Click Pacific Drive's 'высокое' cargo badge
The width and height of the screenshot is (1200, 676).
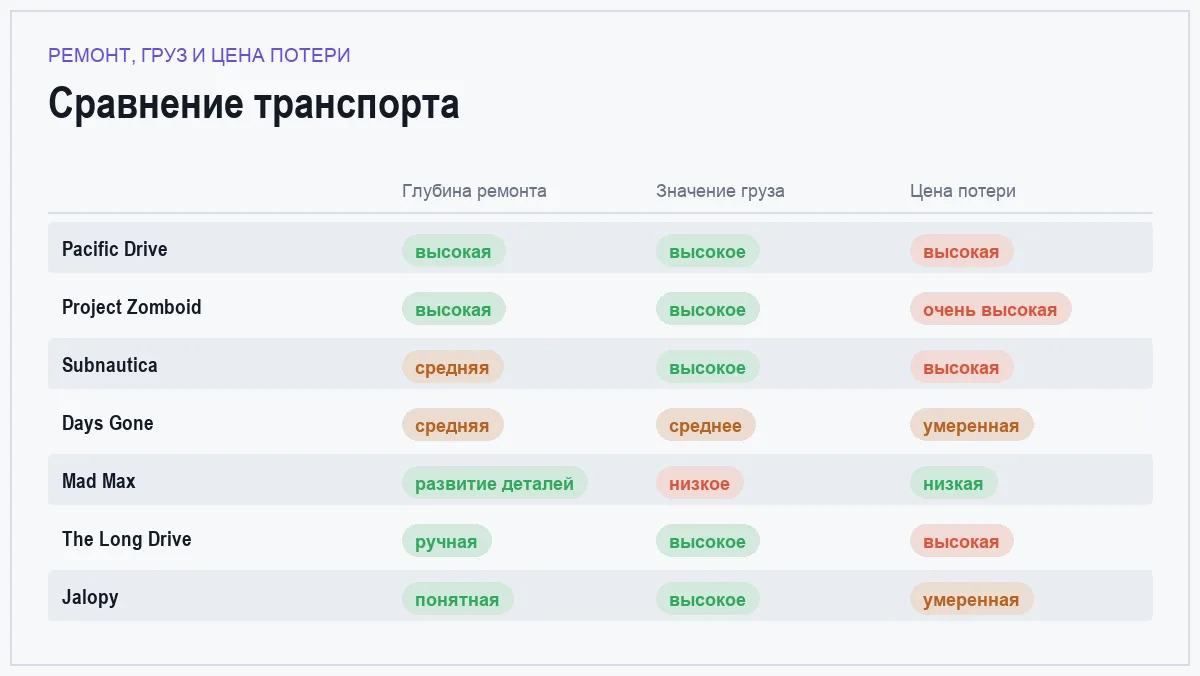pos(708,251)
